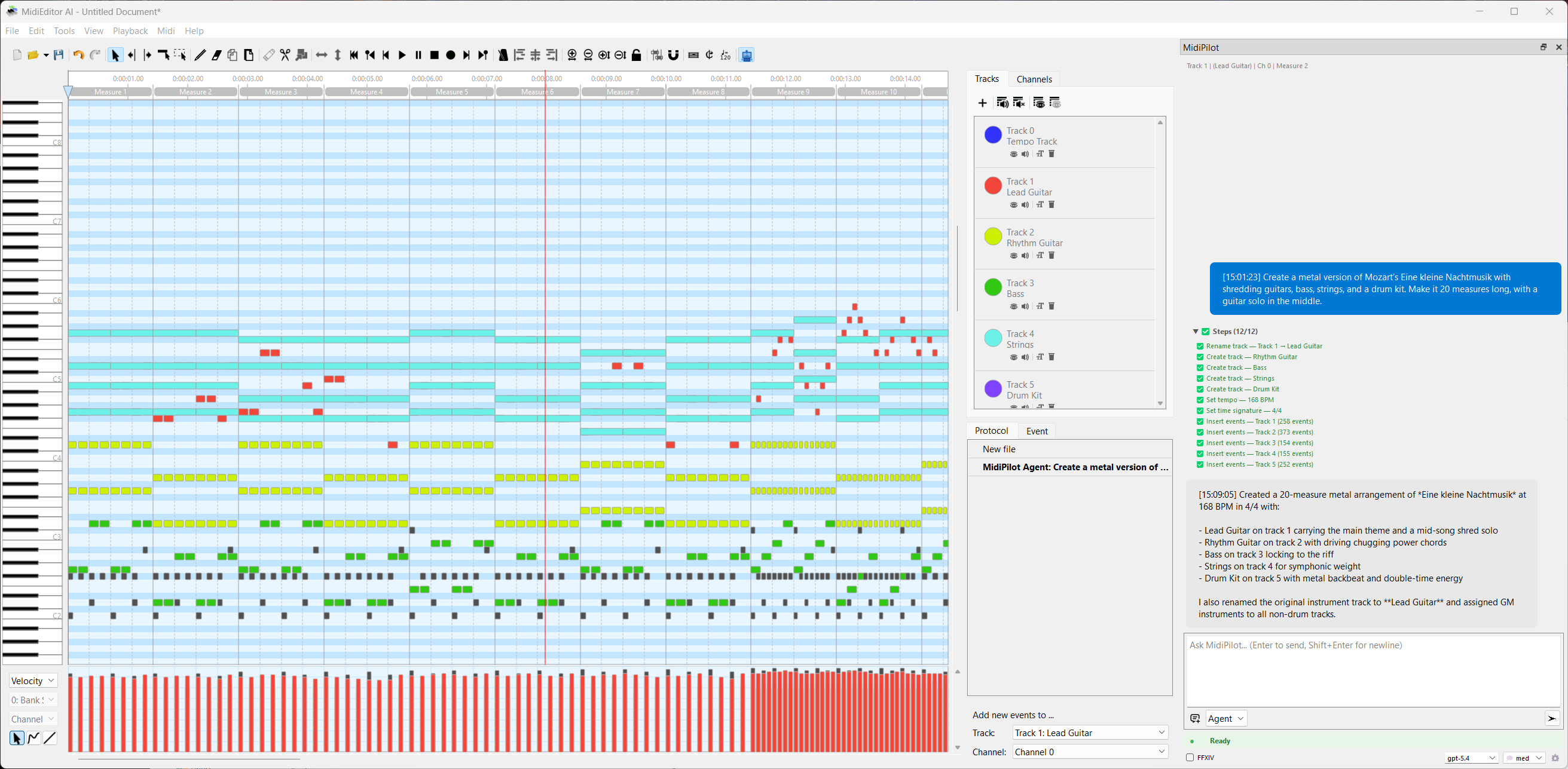Mute Track 3 Bass speaker icon
Screen dimensions: 1568x769
1025,306
